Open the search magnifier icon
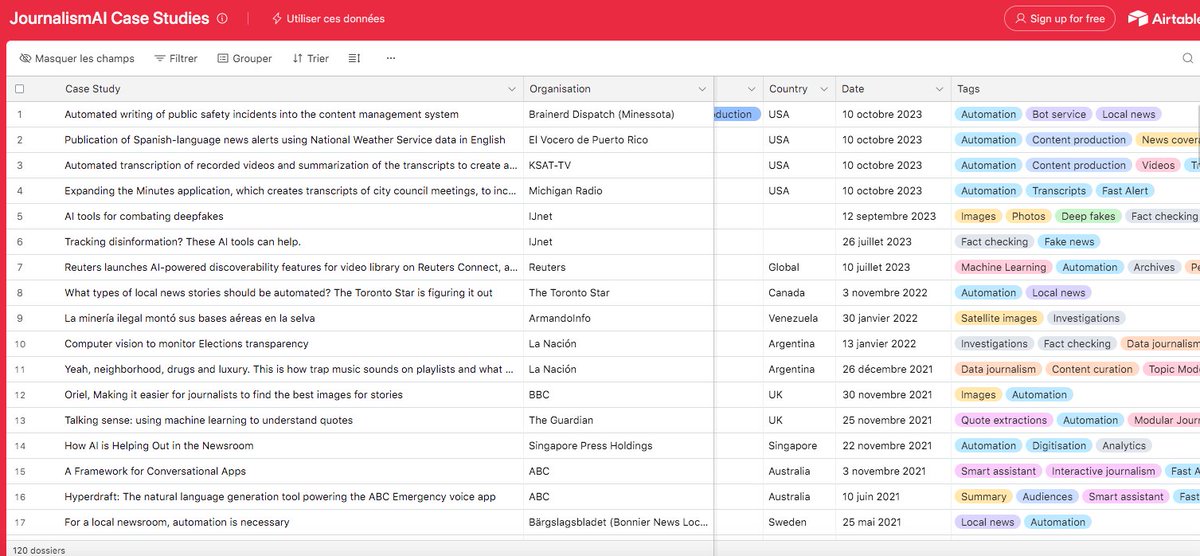 (x=1187, y=59)
